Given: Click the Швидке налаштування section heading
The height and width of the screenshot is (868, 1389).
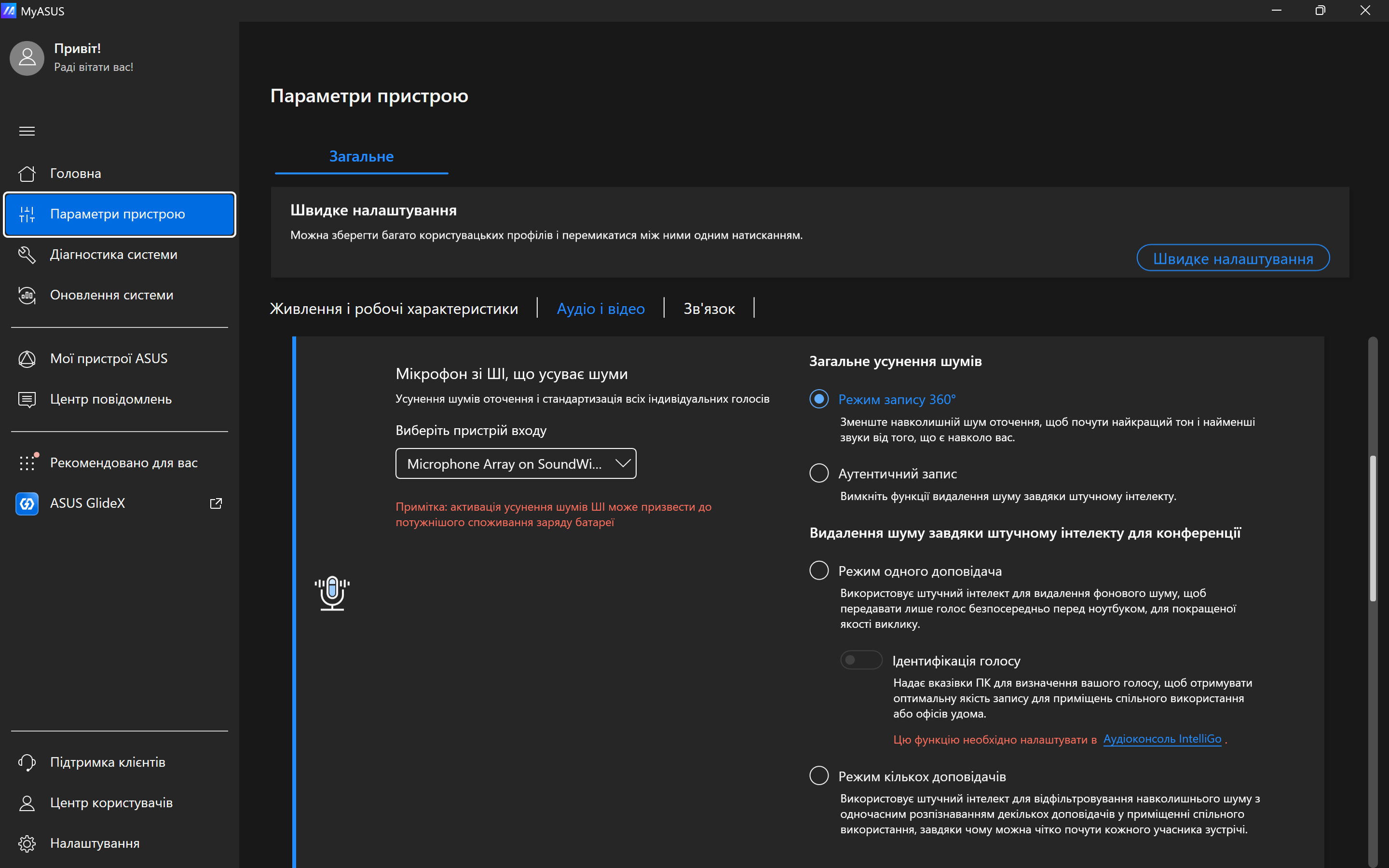Looking at the screenshot, I should tap(374, 210).
